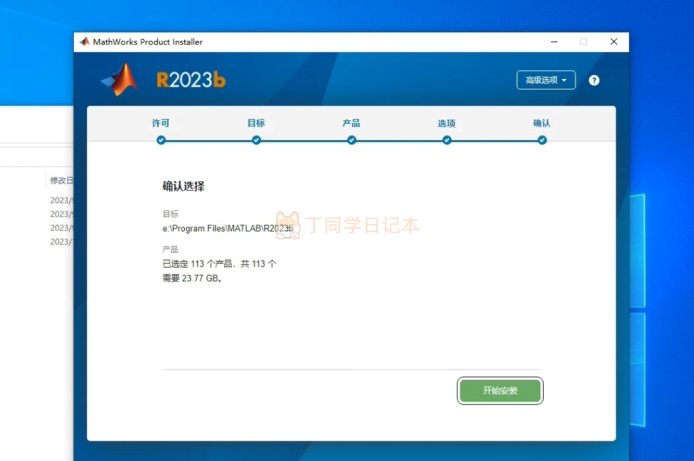Select the 确认 step label
The height and width of the screenshot is (461, 694).
[x=542, y=123]
